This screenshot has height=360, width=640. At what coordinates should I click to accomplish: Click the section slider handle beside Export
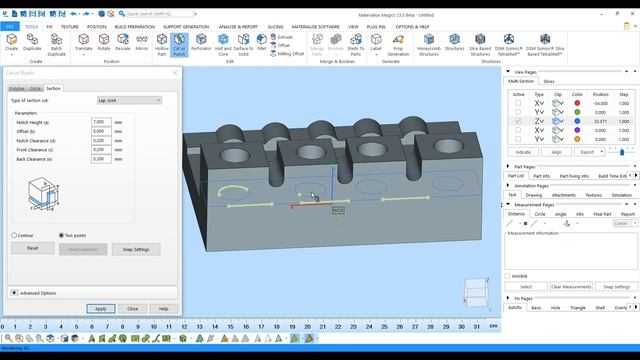[x=622, y=152]
